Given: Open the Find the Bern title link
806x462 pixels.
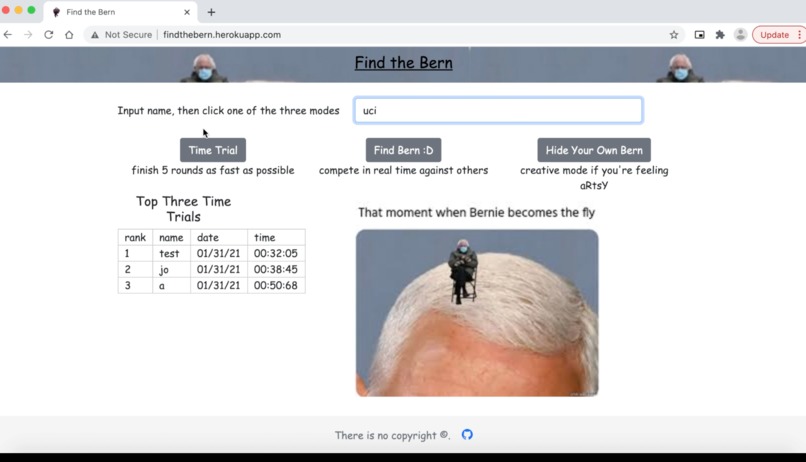Looking at the screenshot, I should (x=404, y=63).
